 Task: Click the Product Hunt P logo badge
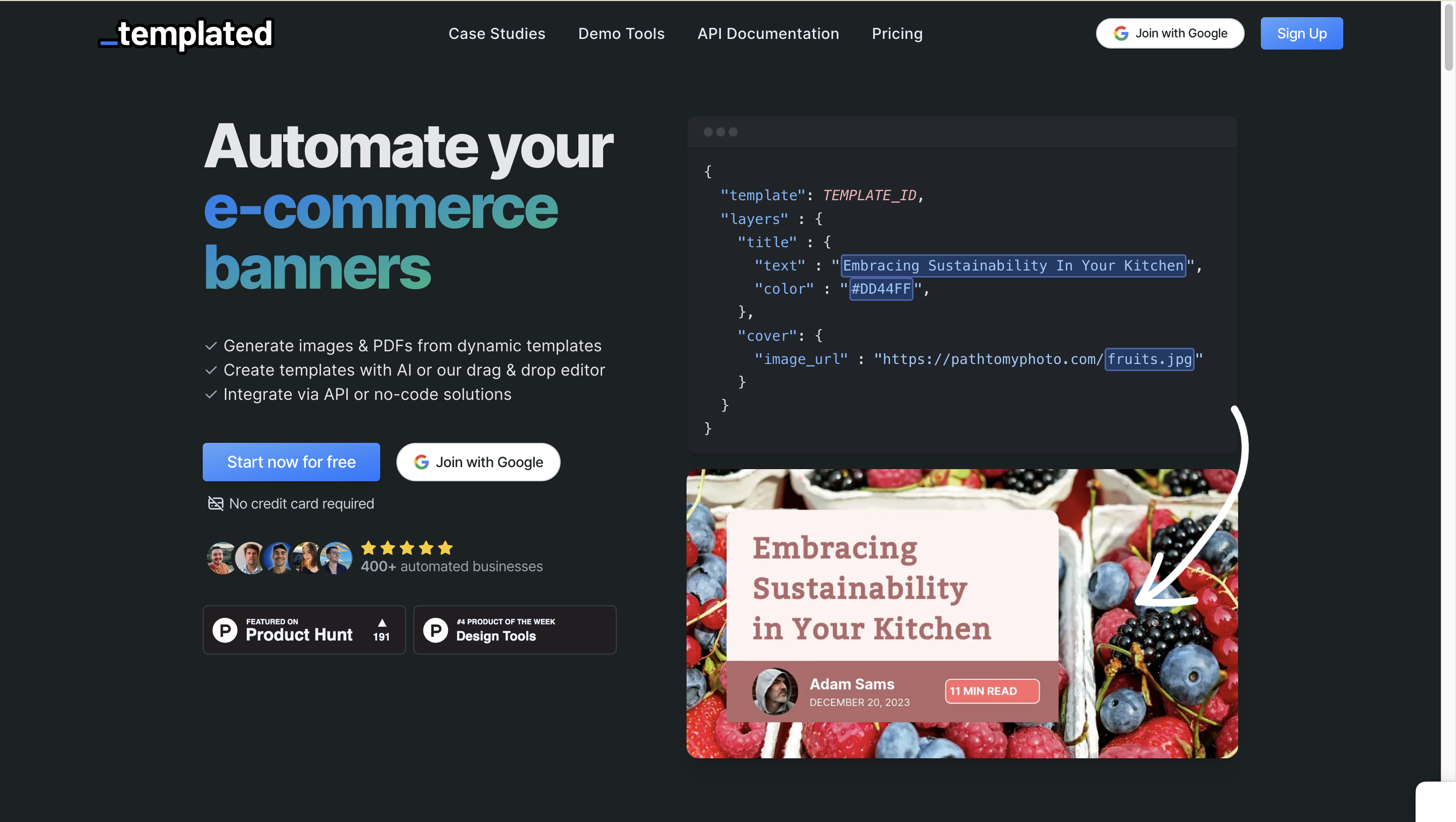[225, 630]
